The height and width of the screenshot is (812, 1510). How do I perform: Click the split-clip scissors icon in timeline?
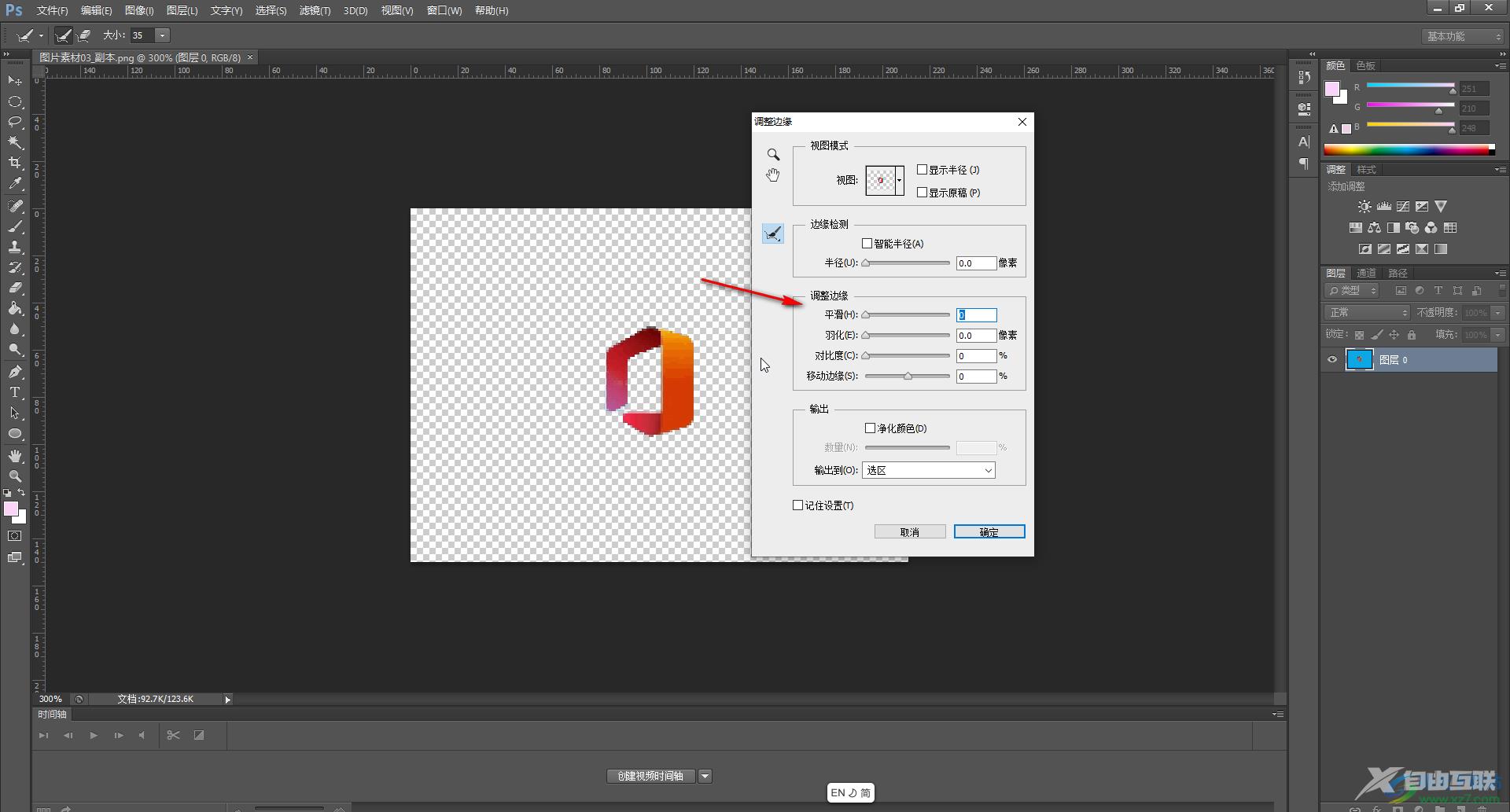pos(174,735)
